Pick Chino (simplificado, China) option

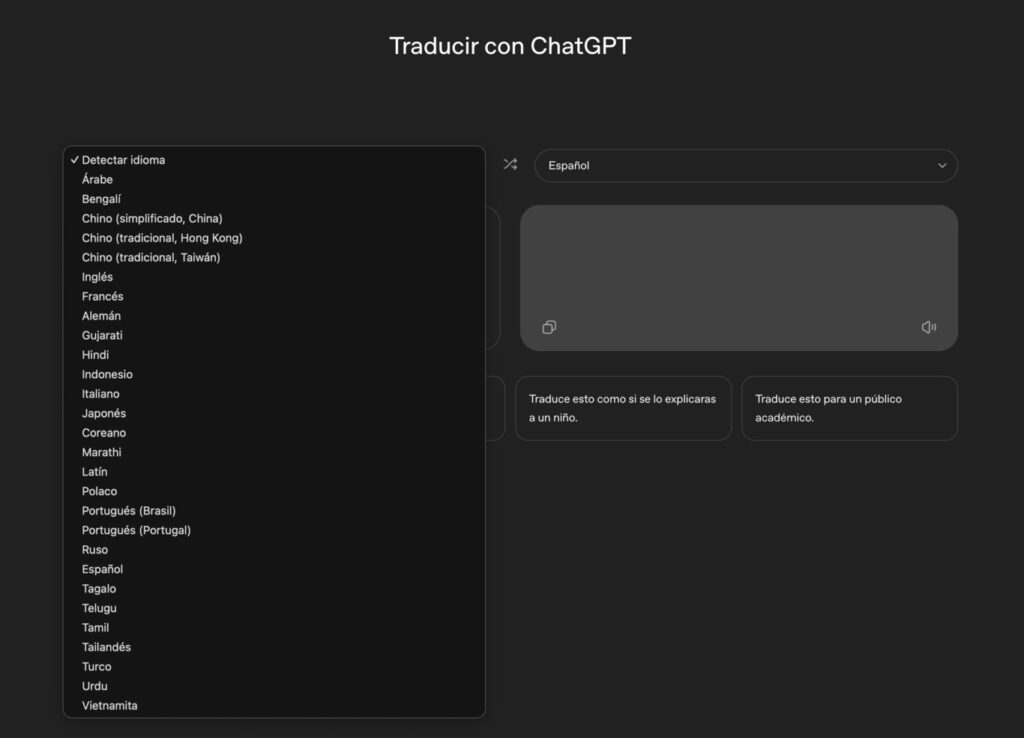(152, 218)
